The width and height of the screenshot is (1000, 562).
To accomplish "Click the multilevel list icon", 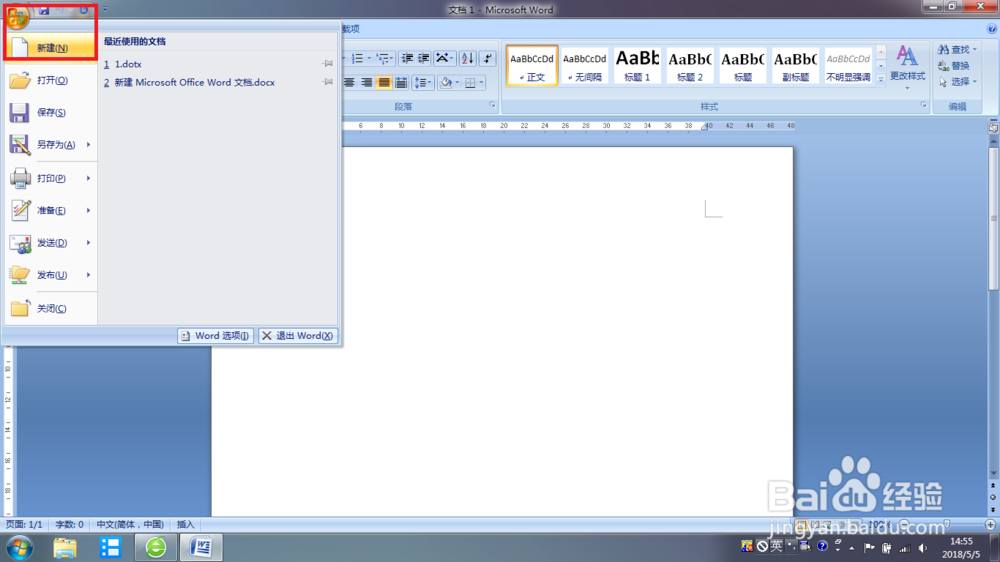I will click(x=382, y=59).
